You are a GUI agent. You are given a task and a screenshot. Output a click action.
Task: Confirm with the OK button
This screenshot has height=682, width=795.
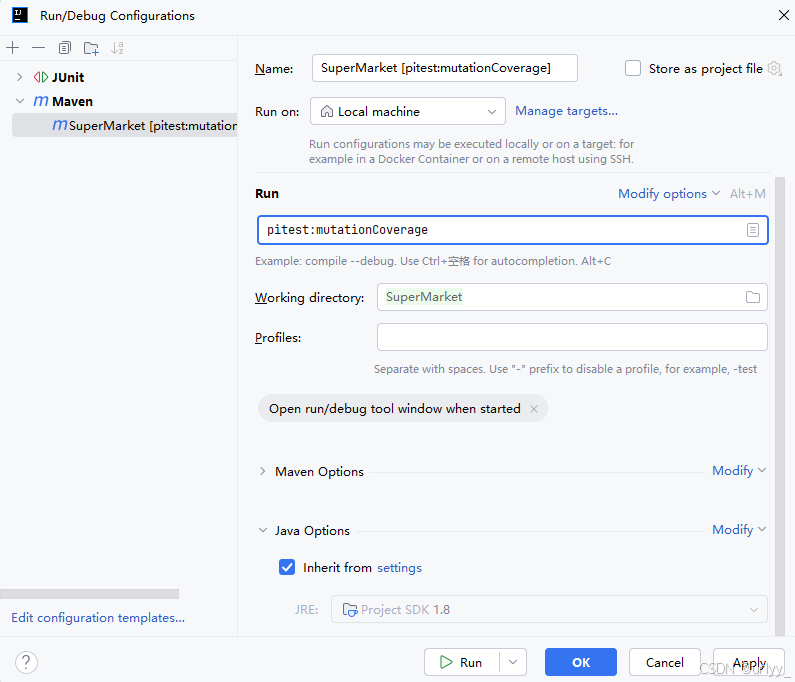click(x=581, y=662)
